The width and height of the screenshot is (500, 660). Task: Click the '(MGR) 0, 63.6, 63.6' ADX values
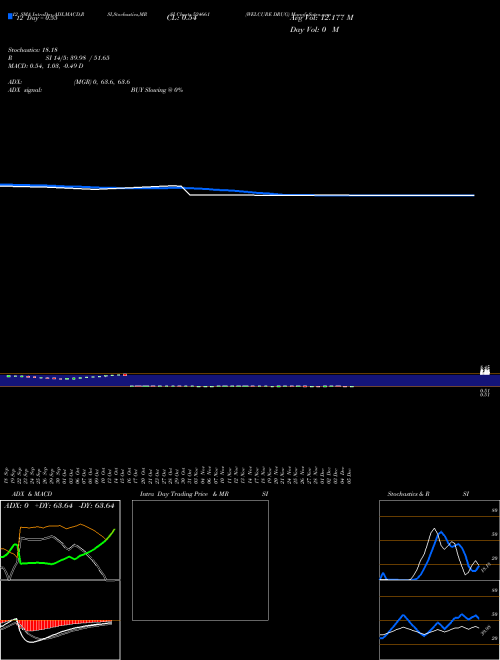point(102,82)
